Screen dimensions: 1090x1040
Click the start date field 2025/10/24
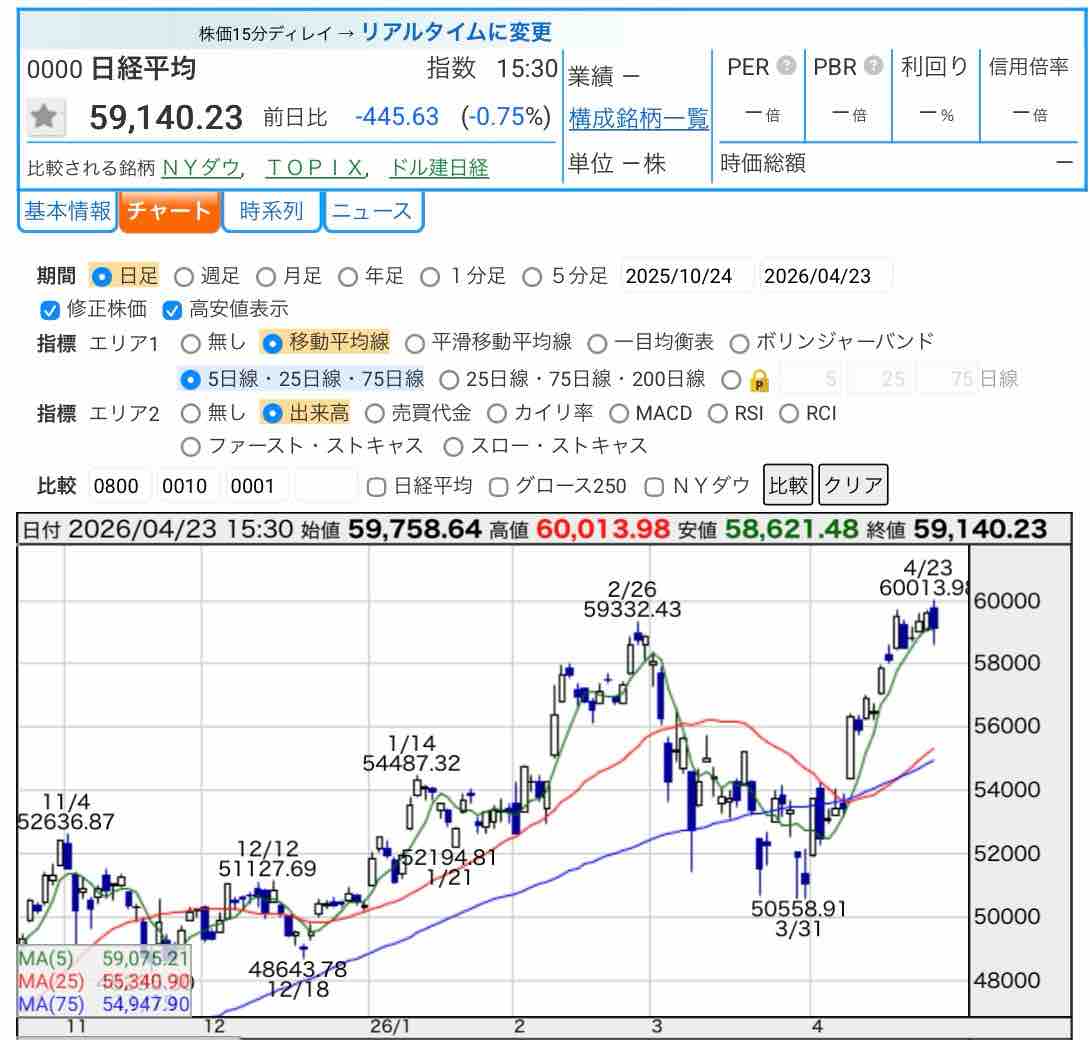pyautogui.click(x=686, y=277)
